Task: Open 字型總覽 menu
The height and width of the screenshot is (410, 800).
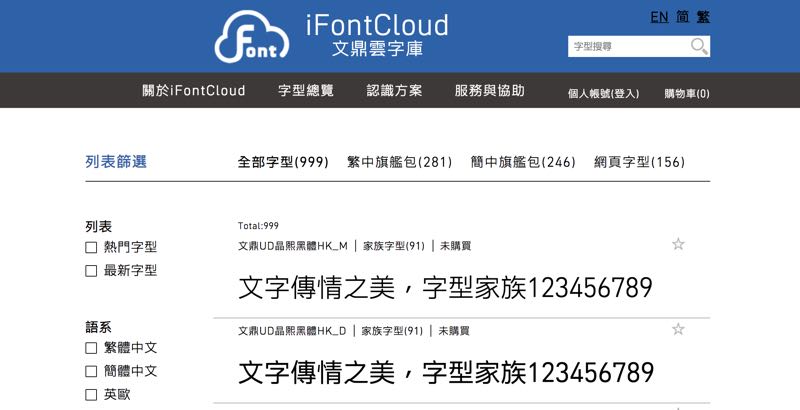Action: (306, 91)
